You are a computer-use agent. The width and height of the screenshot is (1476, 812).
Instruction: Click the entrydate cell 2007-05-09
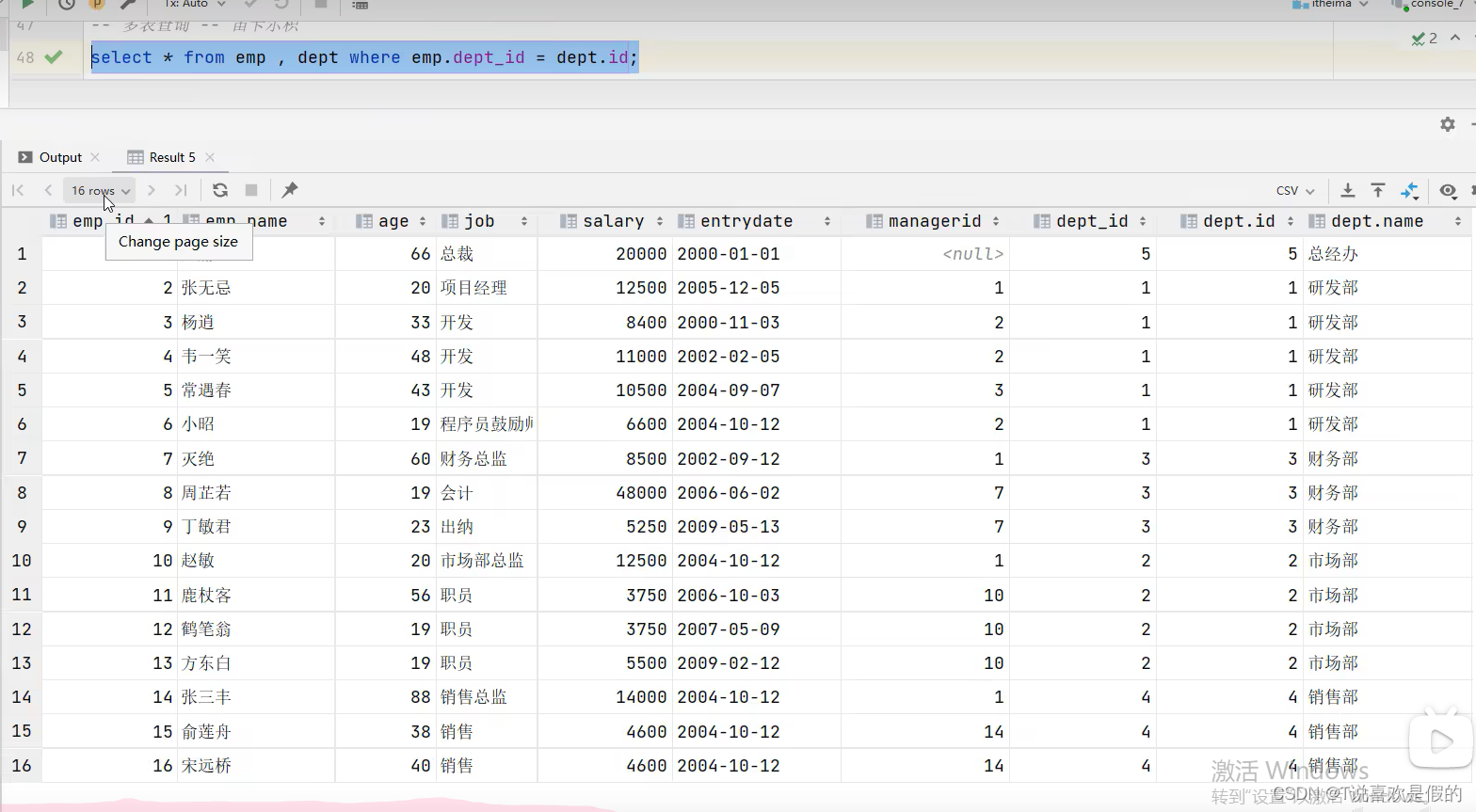[x=757, y=629]
